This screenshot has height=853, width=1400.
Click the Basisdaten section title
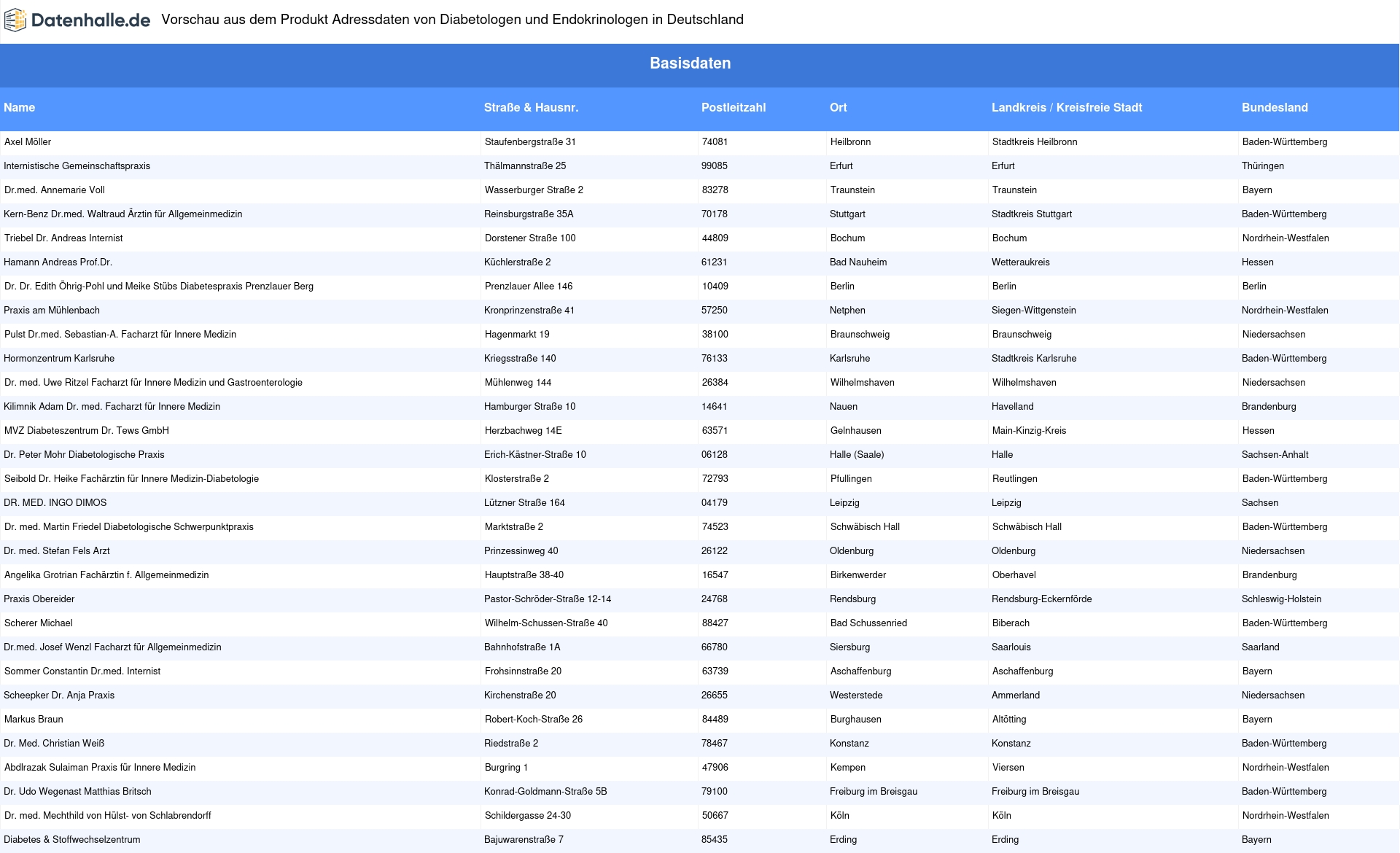tap(690, 63)
